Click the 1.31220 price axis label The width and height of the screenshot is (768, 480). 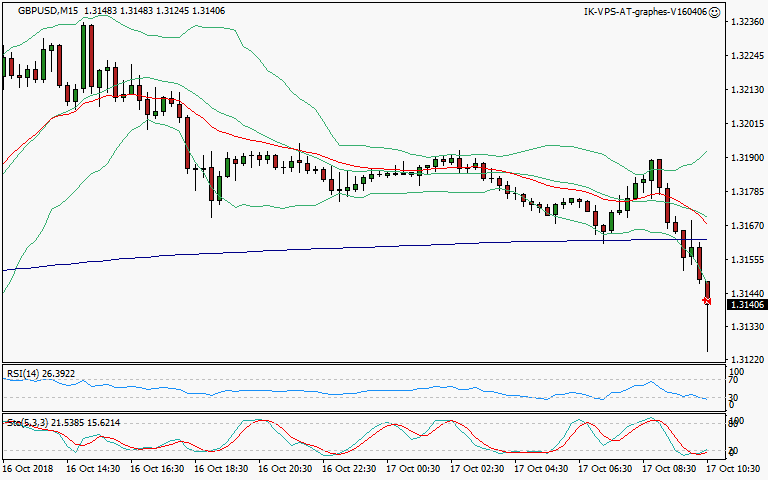coord(748,360)
